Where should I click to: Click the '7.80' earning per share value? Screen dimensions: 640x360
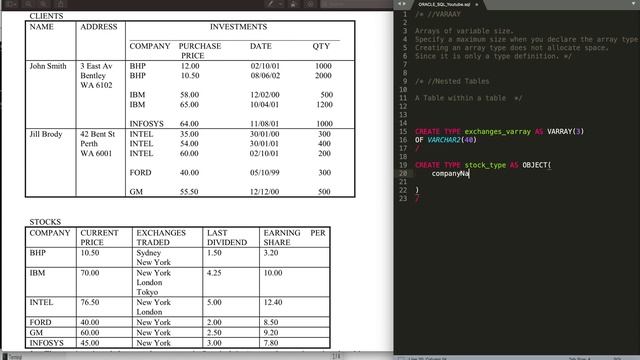(271, 343)
